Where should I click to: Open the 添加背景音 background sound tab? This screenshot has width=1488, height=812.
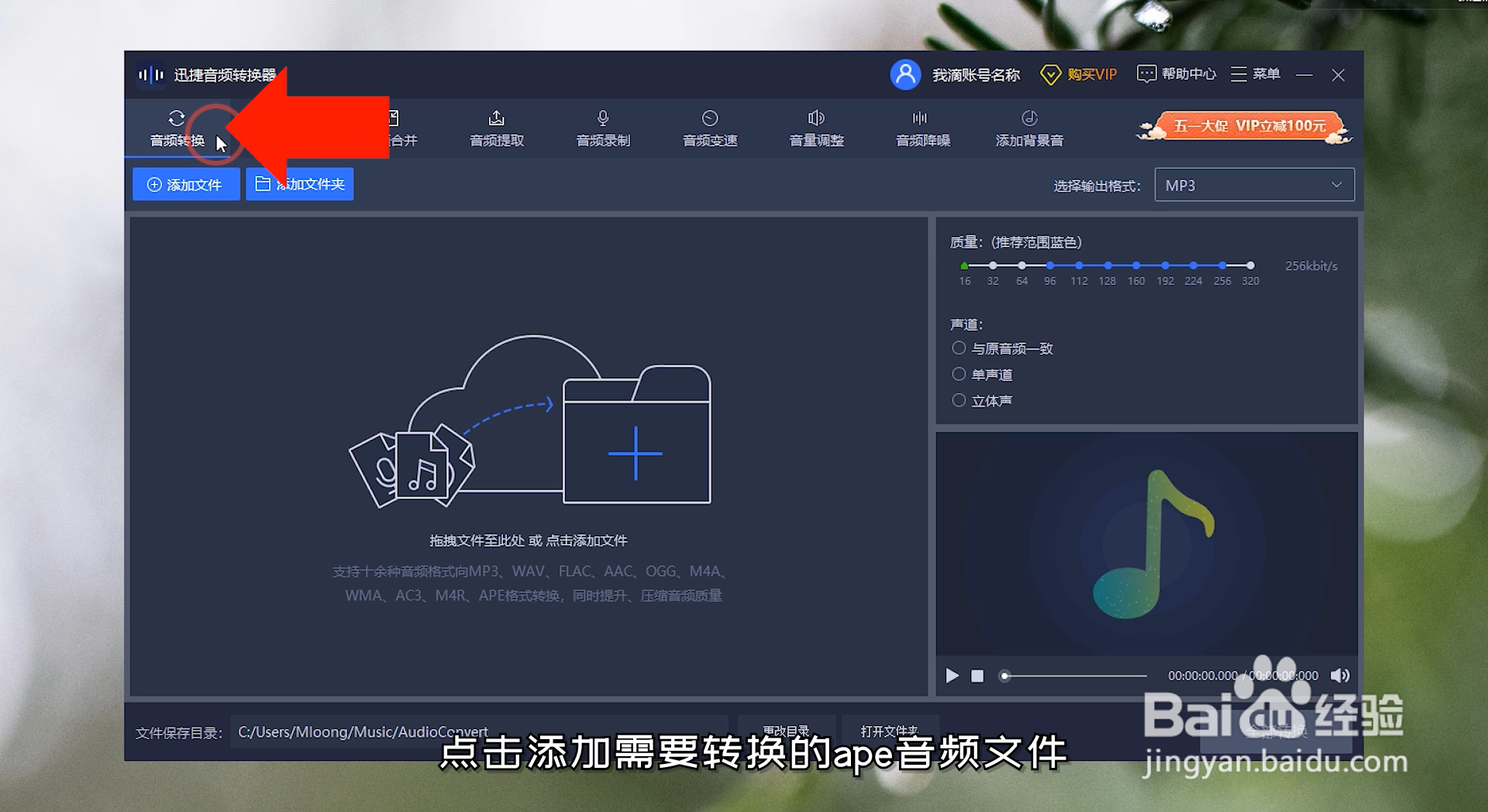pos(1029,129)
